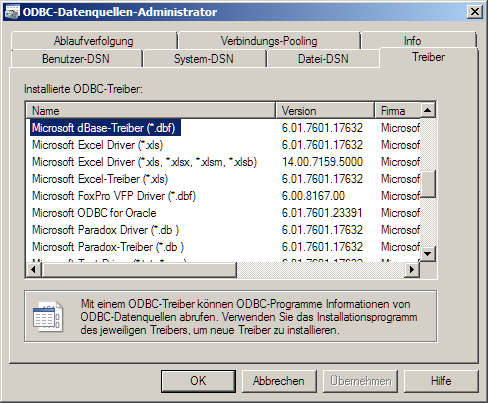488x403 pixels.
Task: Open the Ablaufverfolgung tab
Action: point(94,41)
